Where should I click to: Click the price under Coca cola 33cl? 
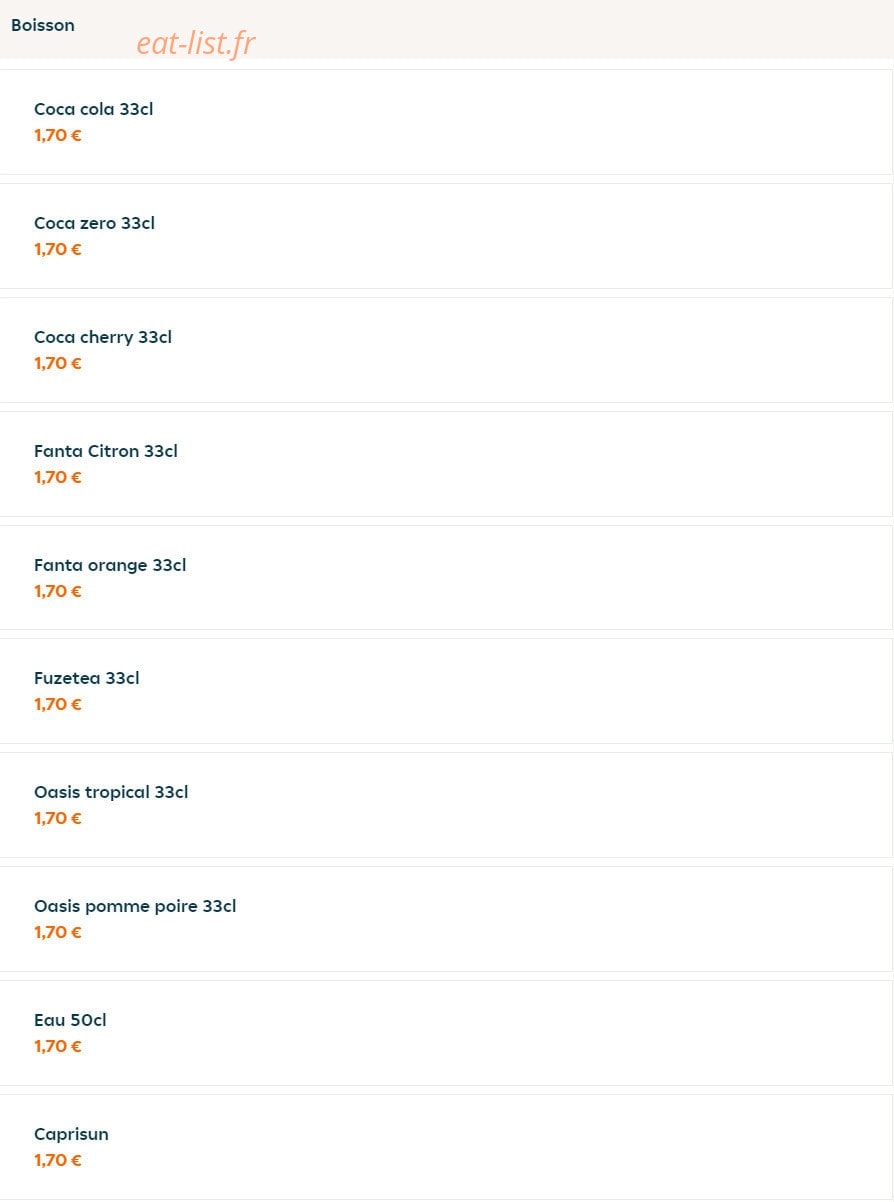(x=58, y=135)
